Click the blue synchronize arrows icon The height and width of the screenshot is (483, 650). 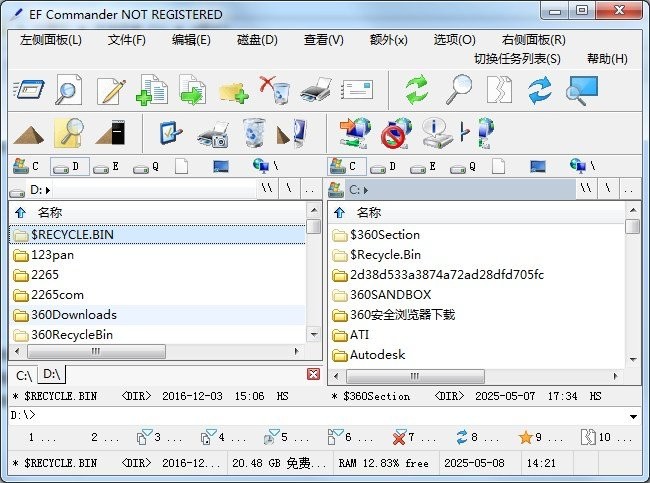click(540, 90)
